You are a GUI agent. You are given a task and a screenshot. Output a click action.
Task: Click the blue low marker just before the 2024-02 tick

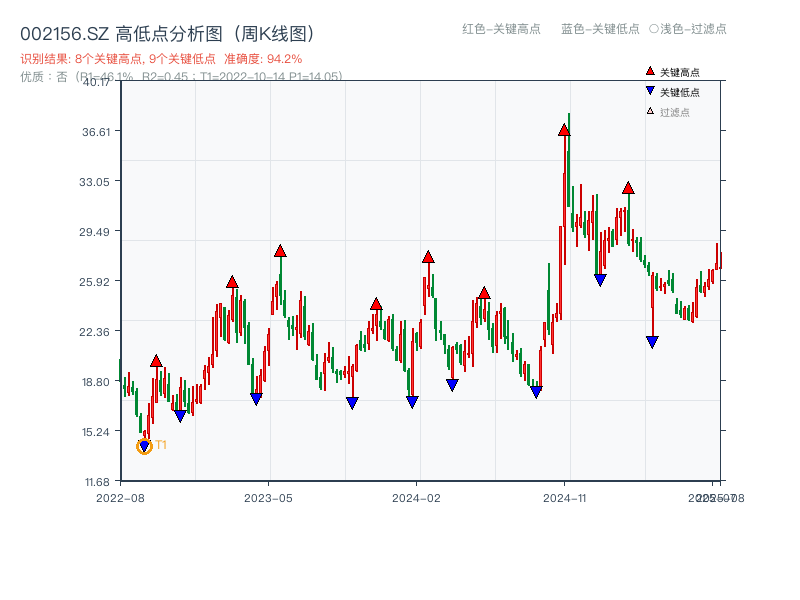412,402
